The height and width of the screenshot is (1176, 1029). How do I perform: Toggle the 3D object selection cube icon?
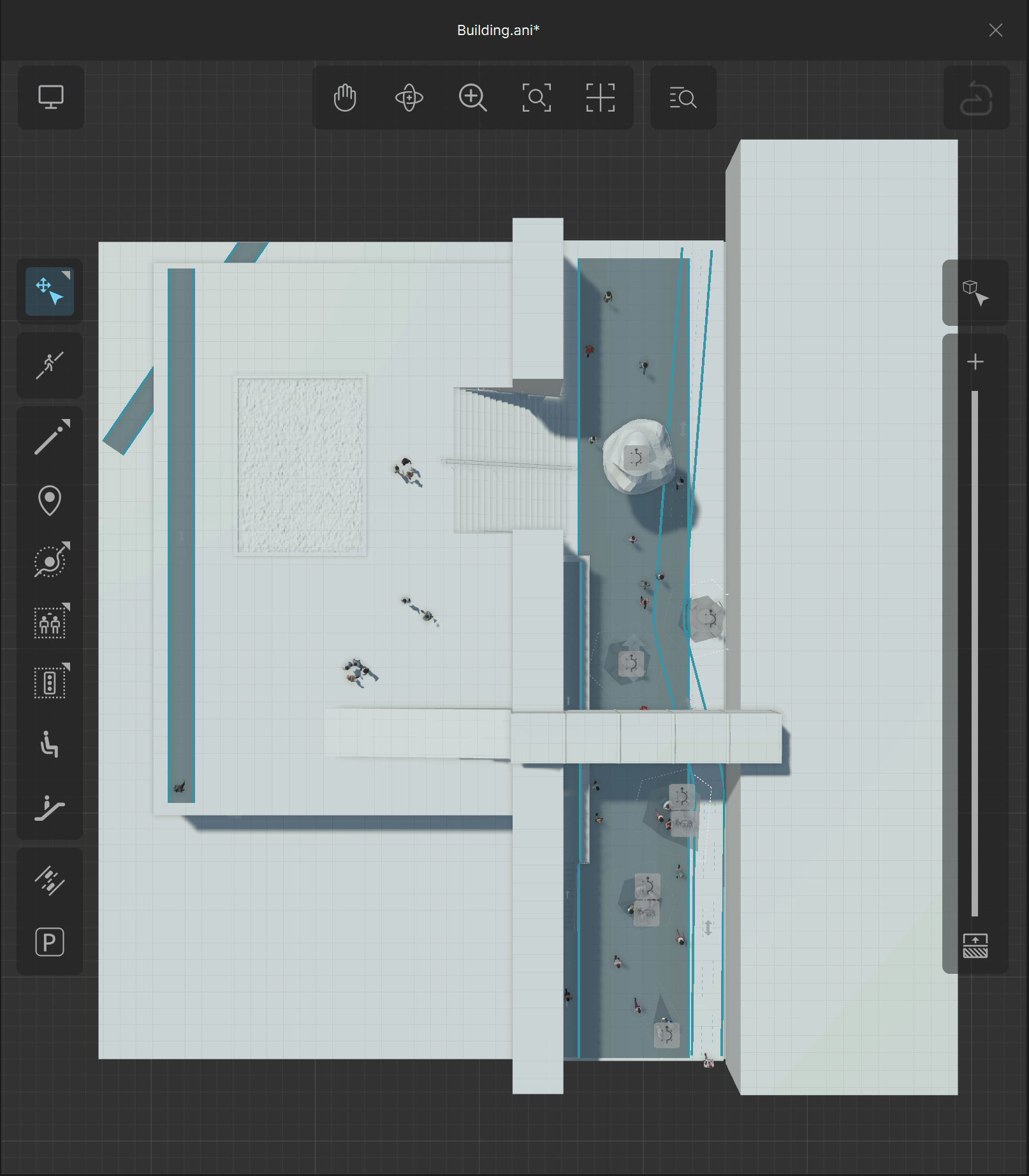coord(975,293)
